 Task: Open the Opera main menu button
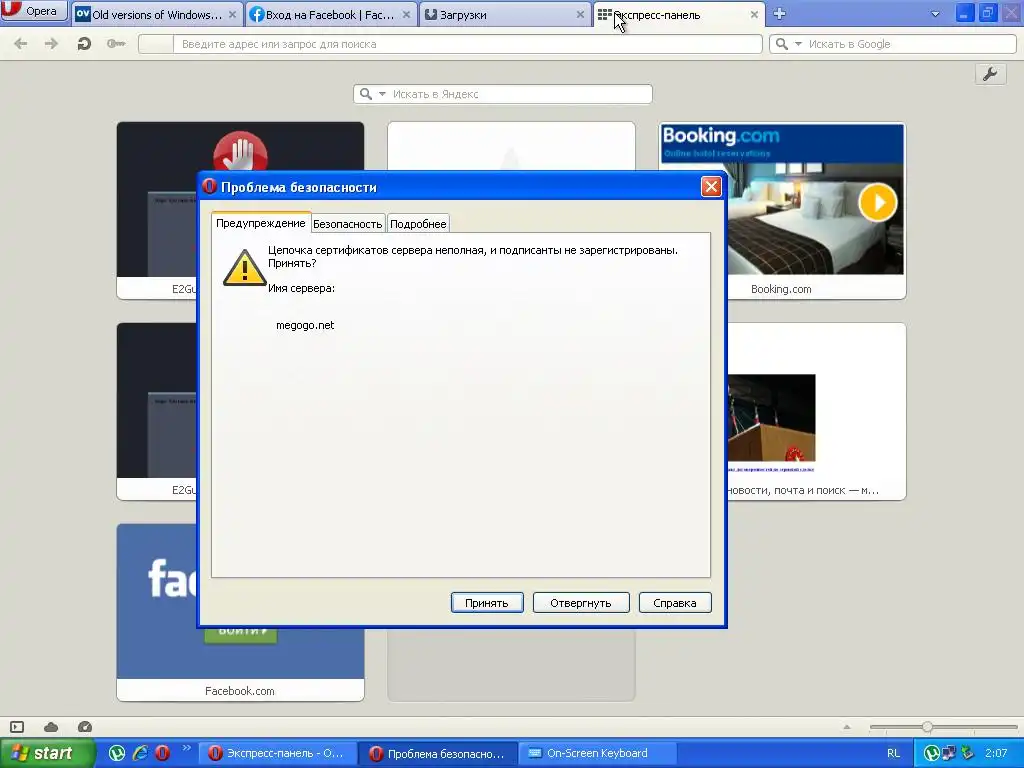[x=33, y=10]
